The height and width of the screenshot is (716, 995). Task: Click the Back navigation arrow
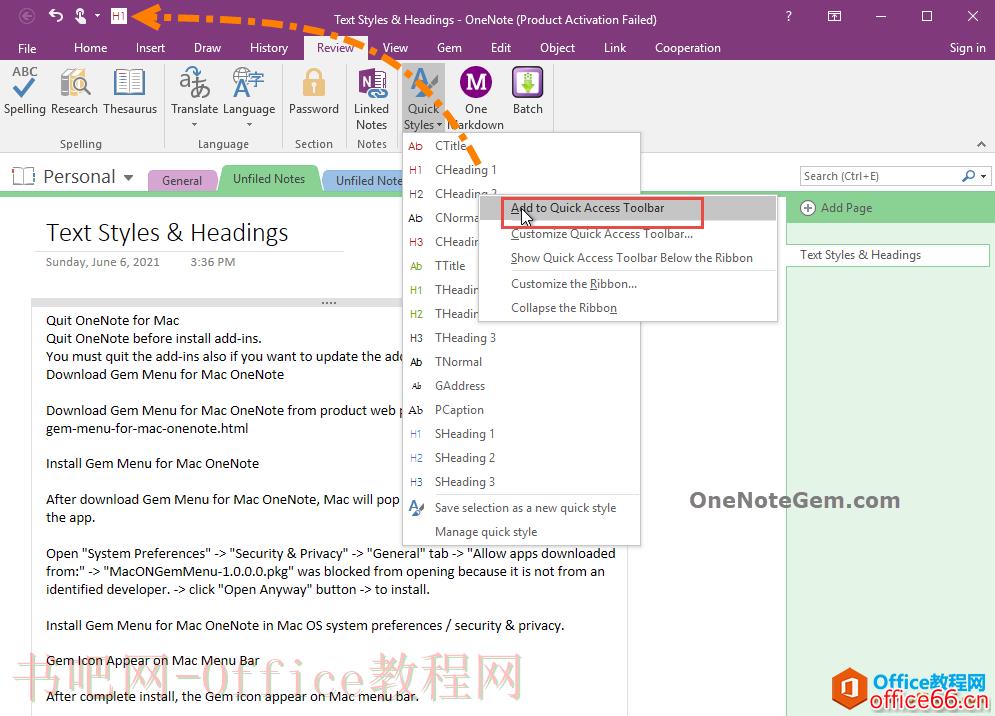click(27, 16)
